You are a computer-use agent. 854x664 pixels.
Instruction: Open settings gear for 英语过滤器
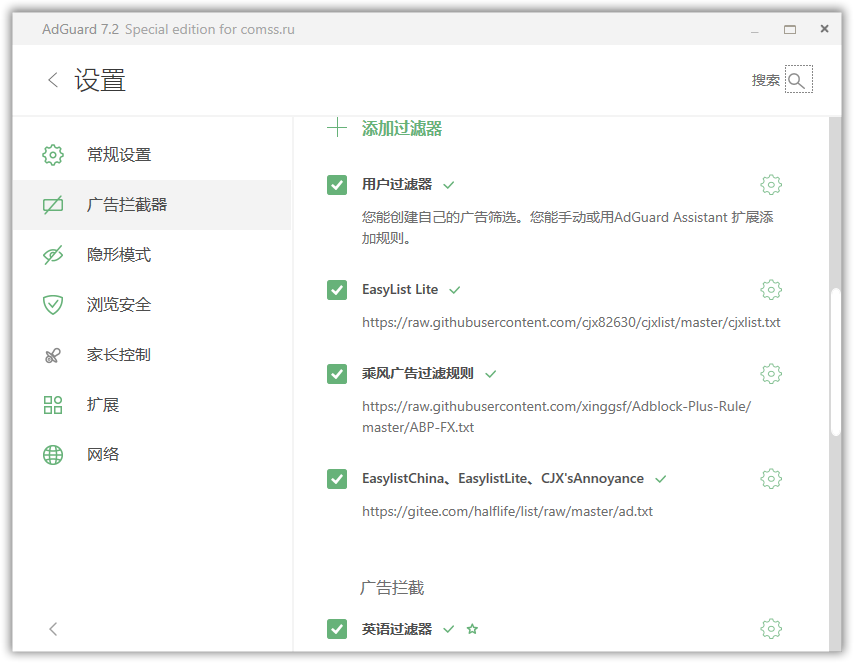click(771, 629)
